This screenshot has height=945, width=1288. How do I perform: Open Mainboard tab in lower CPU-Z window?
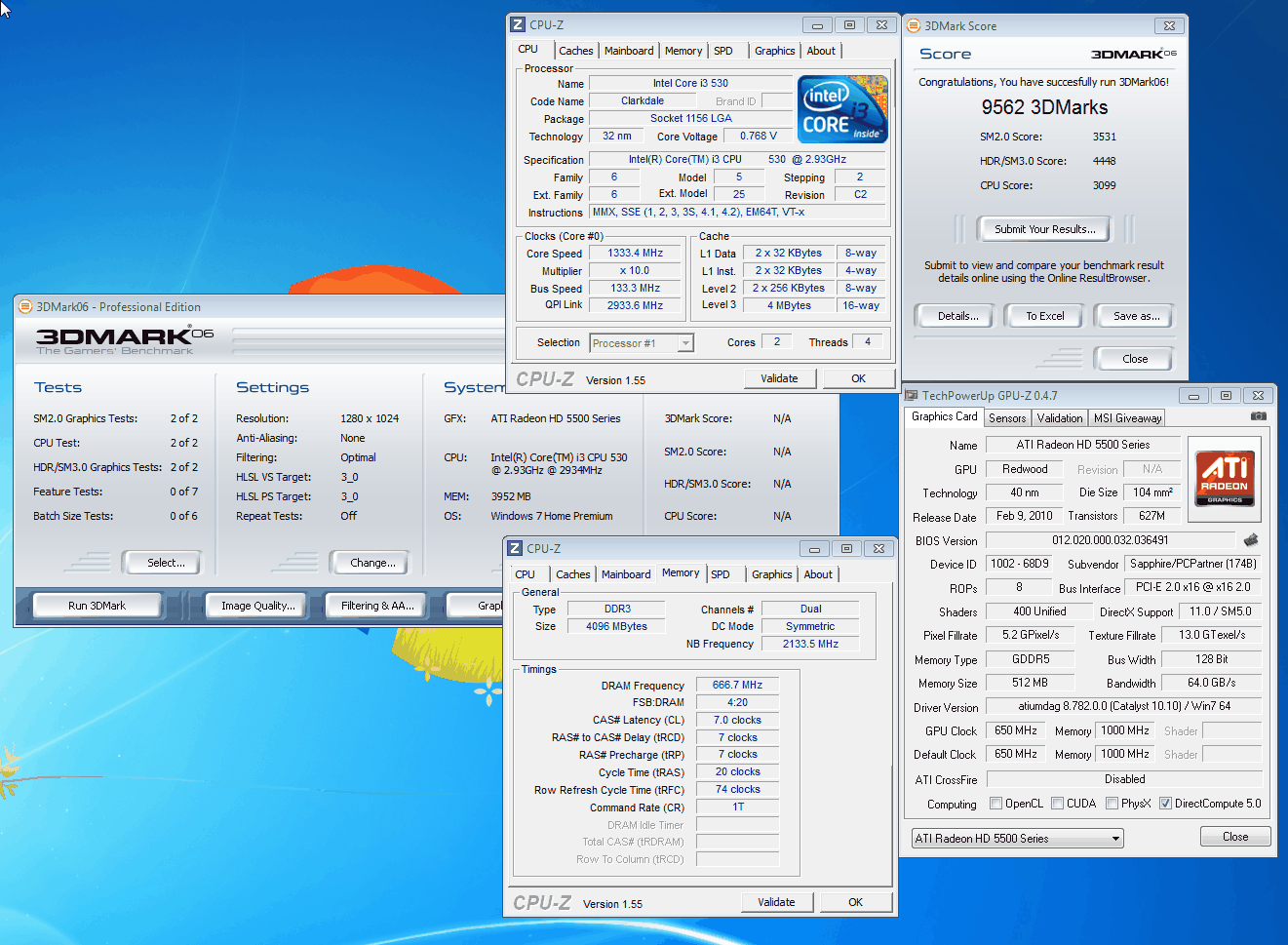click(x=626, y=574)
